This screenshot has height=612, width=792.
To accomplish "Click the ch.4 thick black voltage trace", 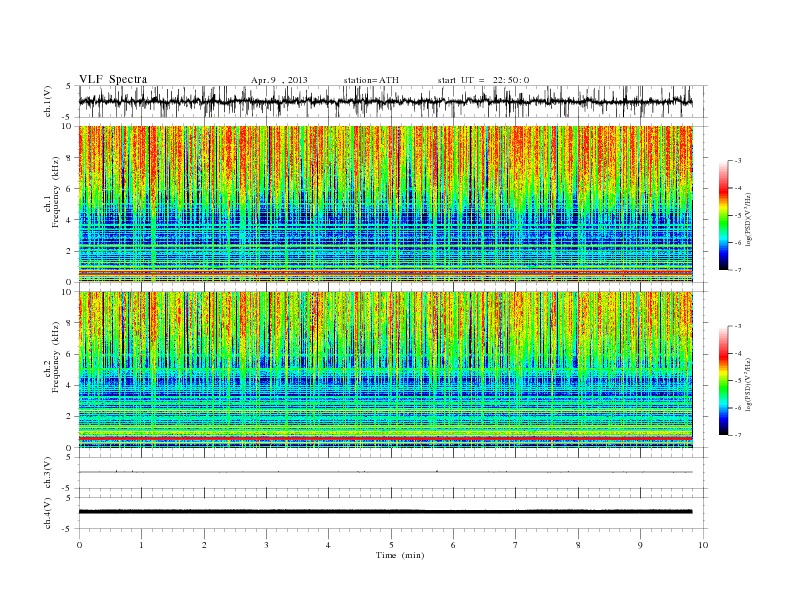I will pos(385,512).
